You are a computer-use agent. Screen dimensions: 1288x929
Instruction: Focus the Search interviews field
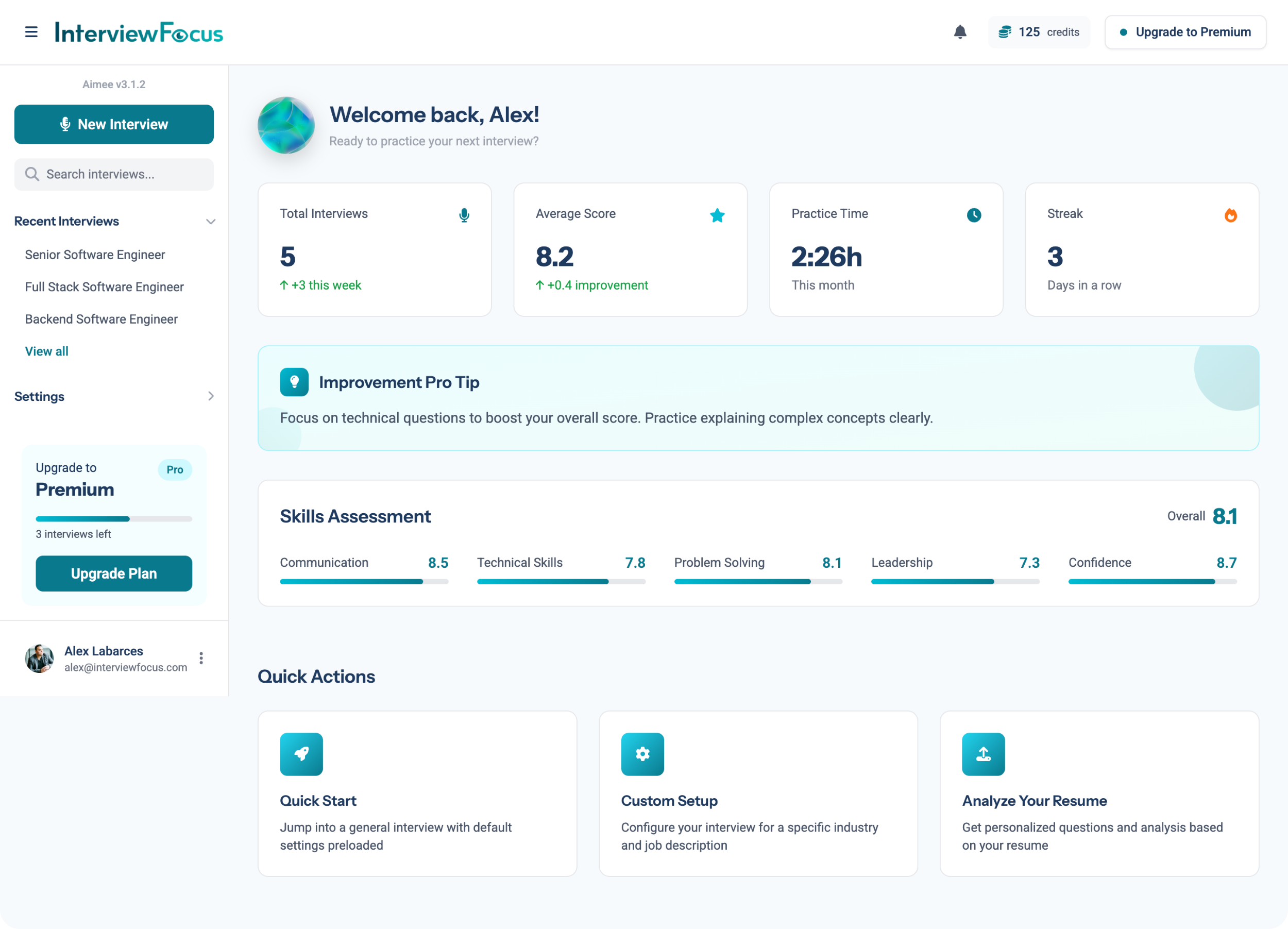click(x=114, y=174)
